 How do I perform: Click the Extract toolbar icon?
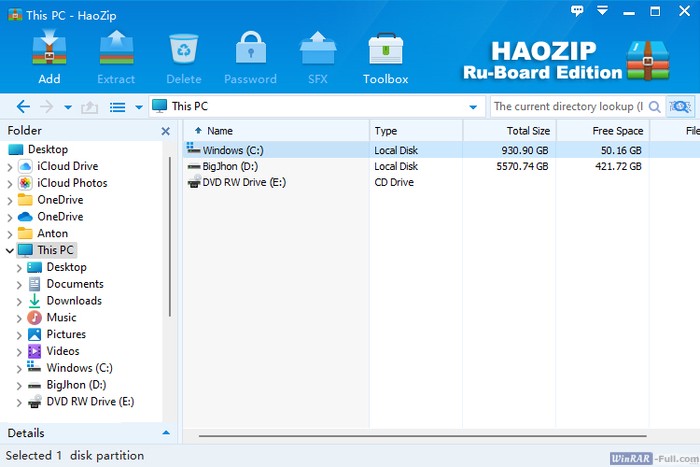tap(116, 57)
